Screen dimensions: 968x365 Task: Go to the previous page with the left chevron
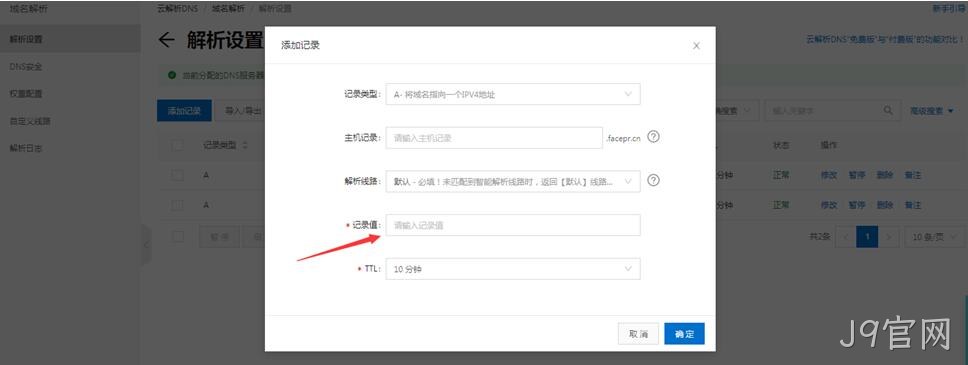[845, 237]
